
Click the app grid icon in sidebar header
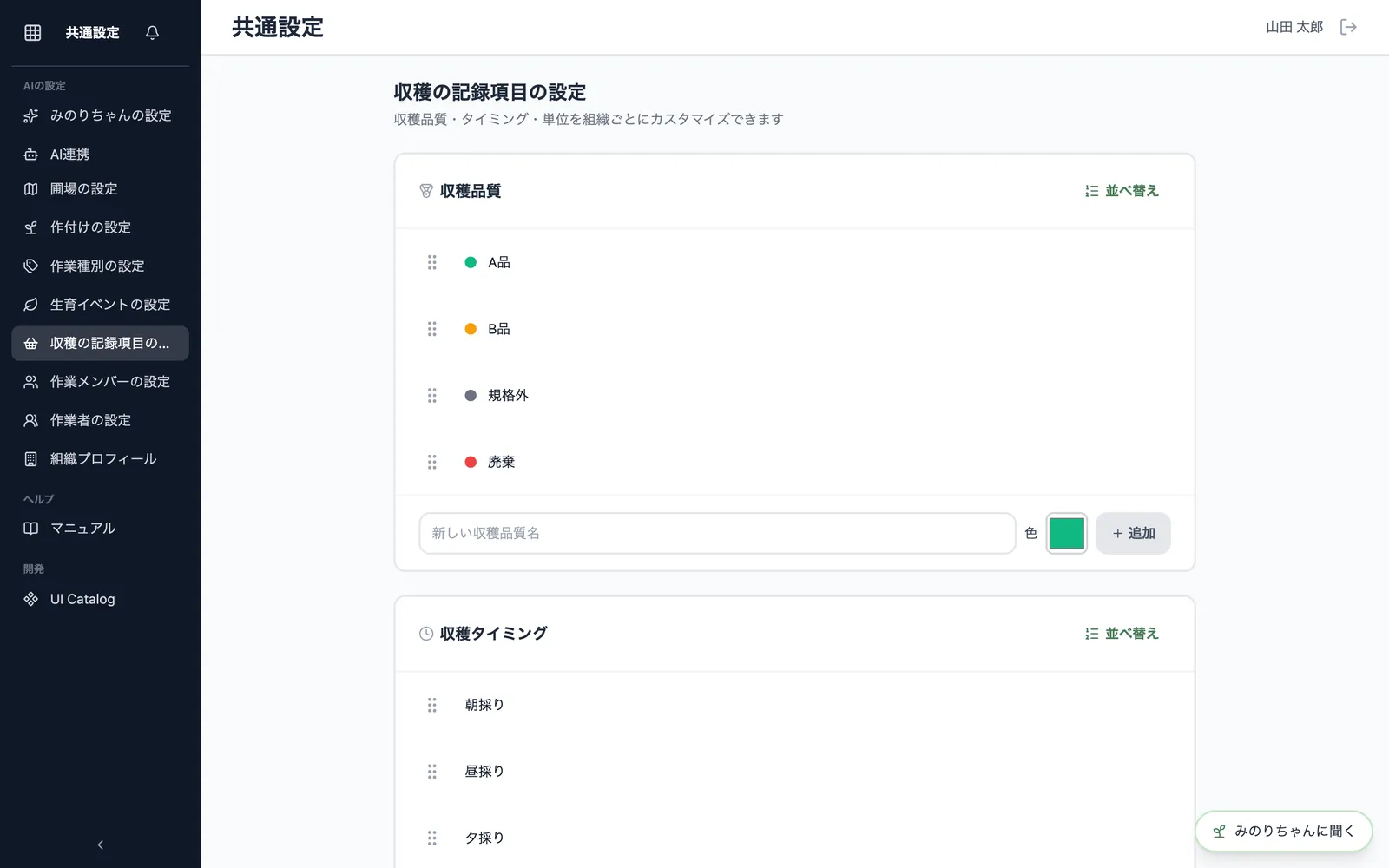click(33, 32)
